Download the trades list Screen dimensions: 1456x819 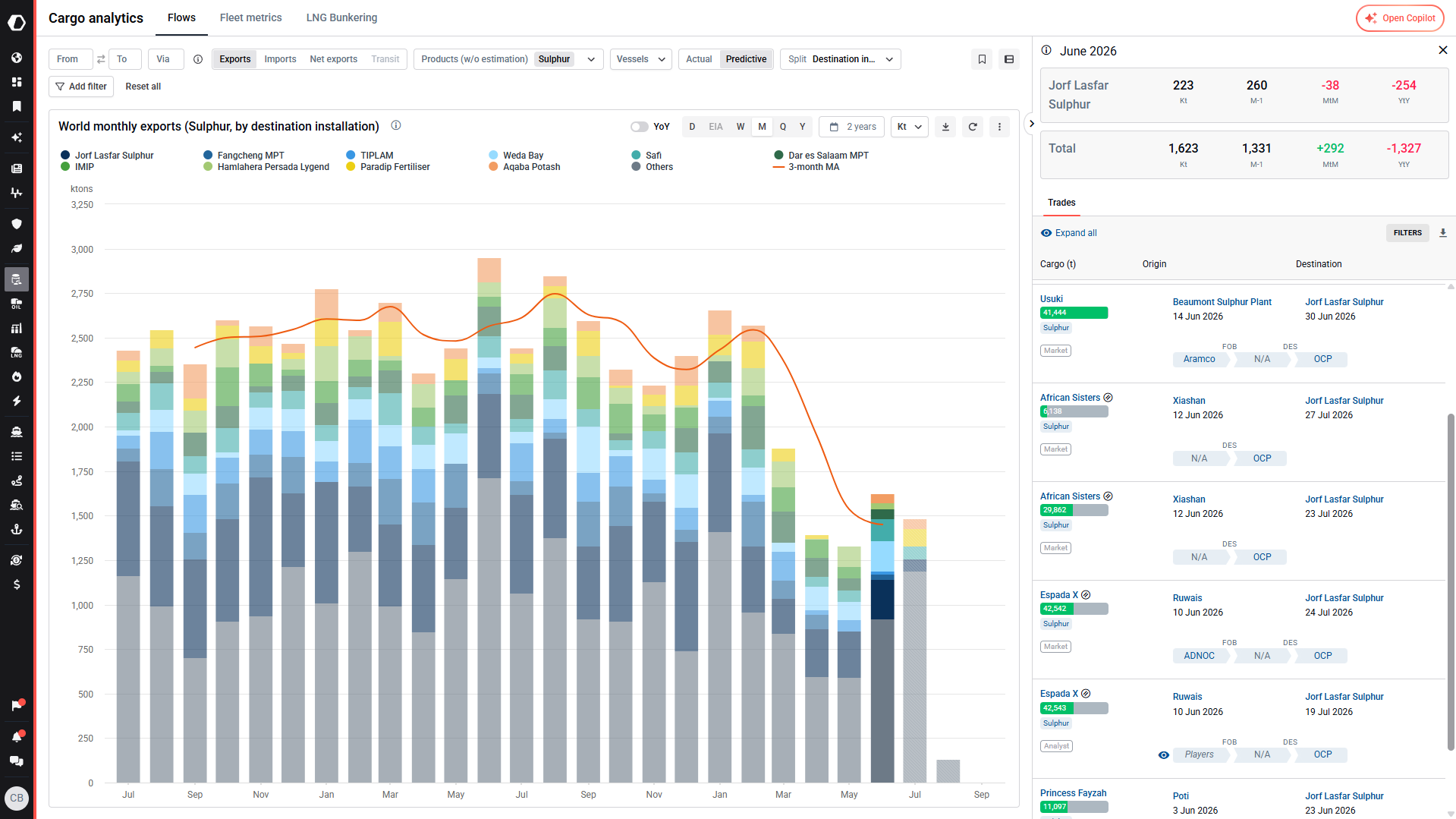[x=1443, y=233]
